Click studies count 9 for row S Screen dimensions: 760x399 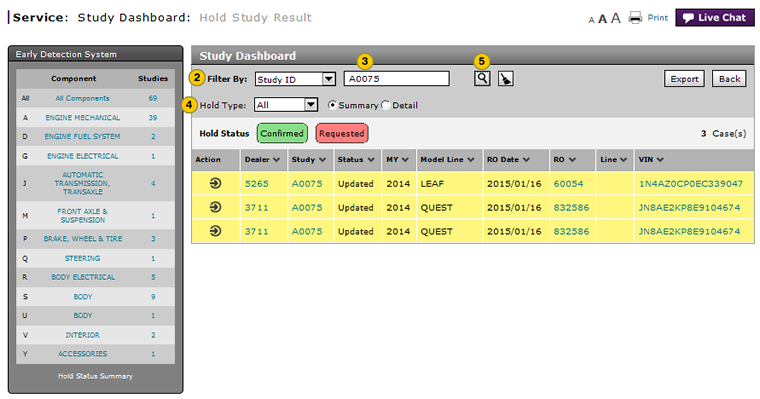point(153,297)
